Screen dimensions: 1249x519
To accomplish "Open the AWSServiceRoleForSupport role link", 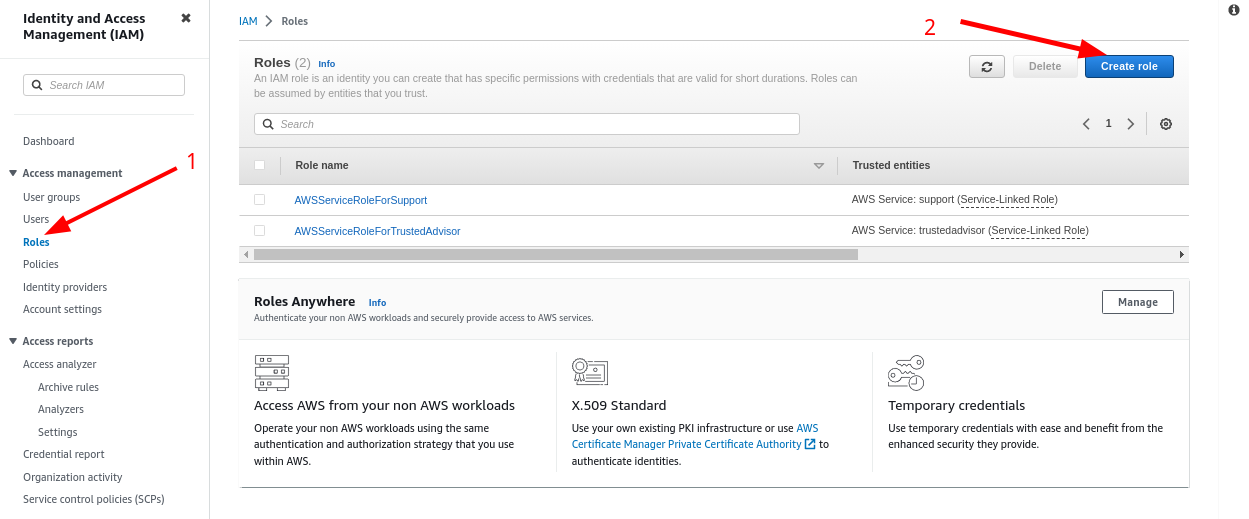I will (x=361, y=200).
